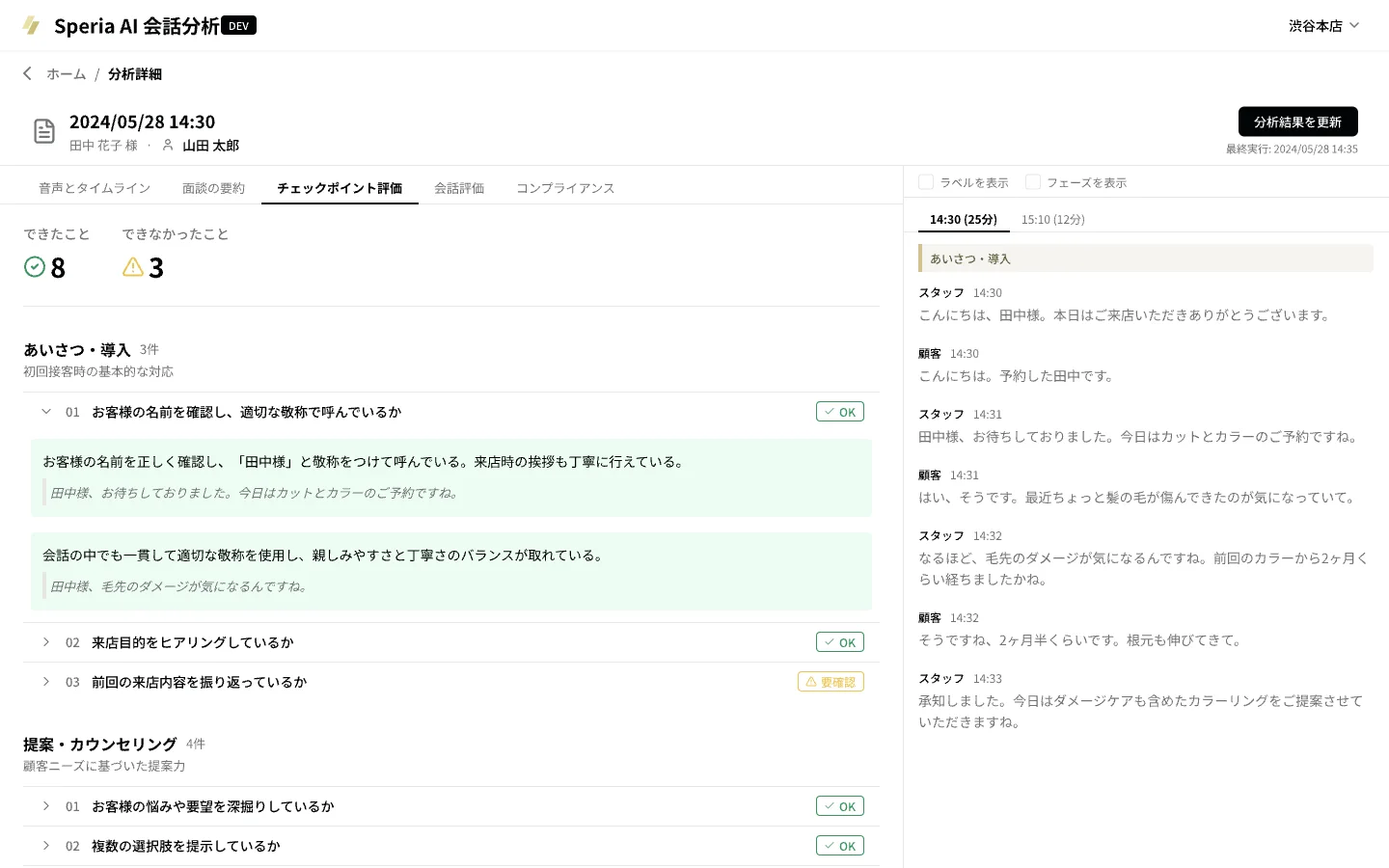This screenshot has height=868, width=1389.
Task: Select the 14:30 (25分) session tab
Action: [964, 220]
